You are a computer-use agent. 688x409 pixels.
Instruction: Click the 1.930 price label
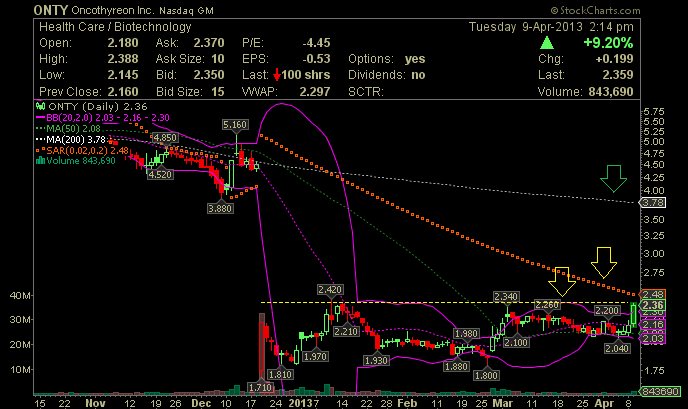(x=376, y=360)
